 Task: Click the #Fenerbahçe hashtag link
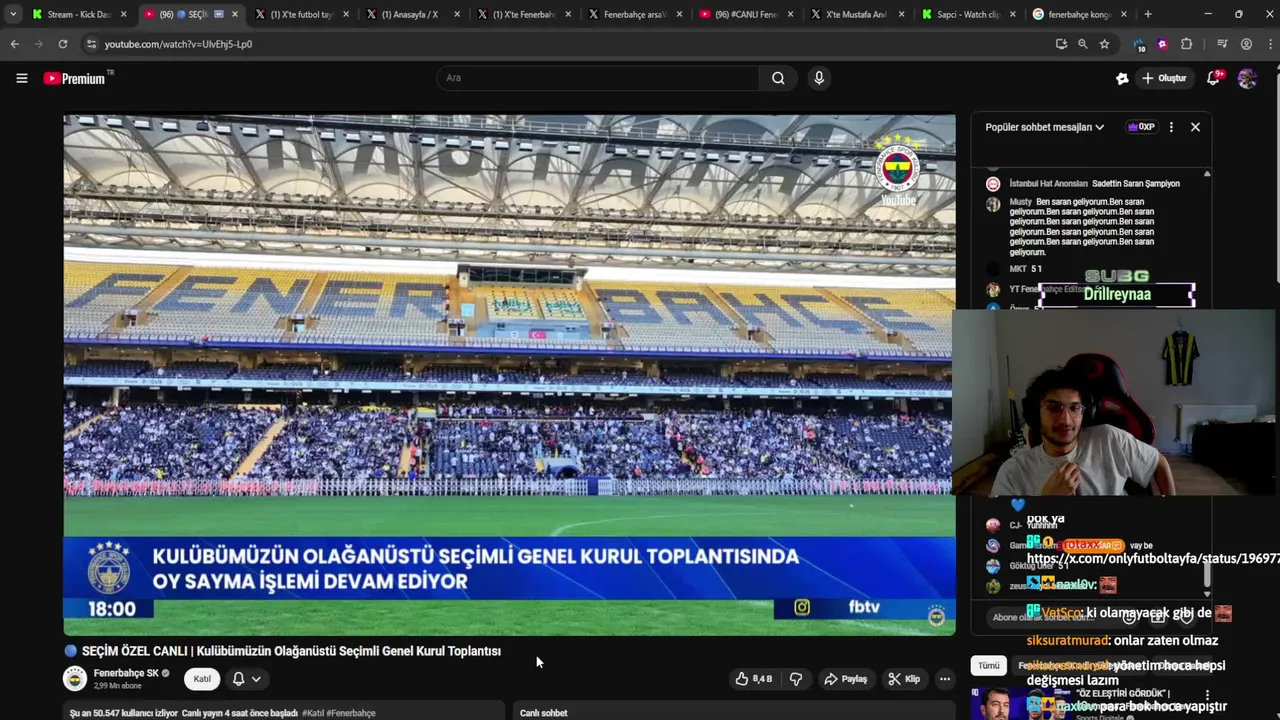pos(351,713)
